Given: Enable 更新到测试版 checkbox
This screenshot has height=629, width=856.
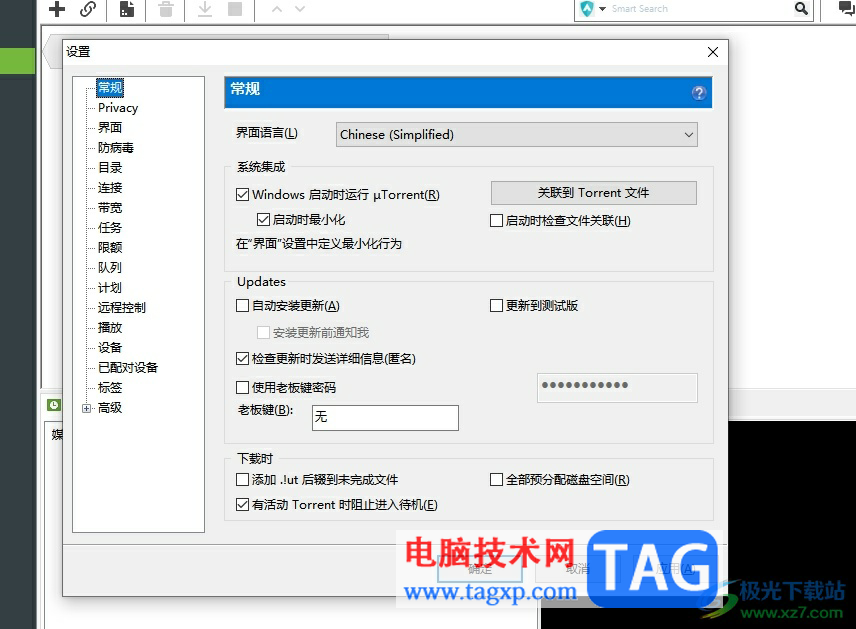Looking at the screenshot, I should click(496, 305).
